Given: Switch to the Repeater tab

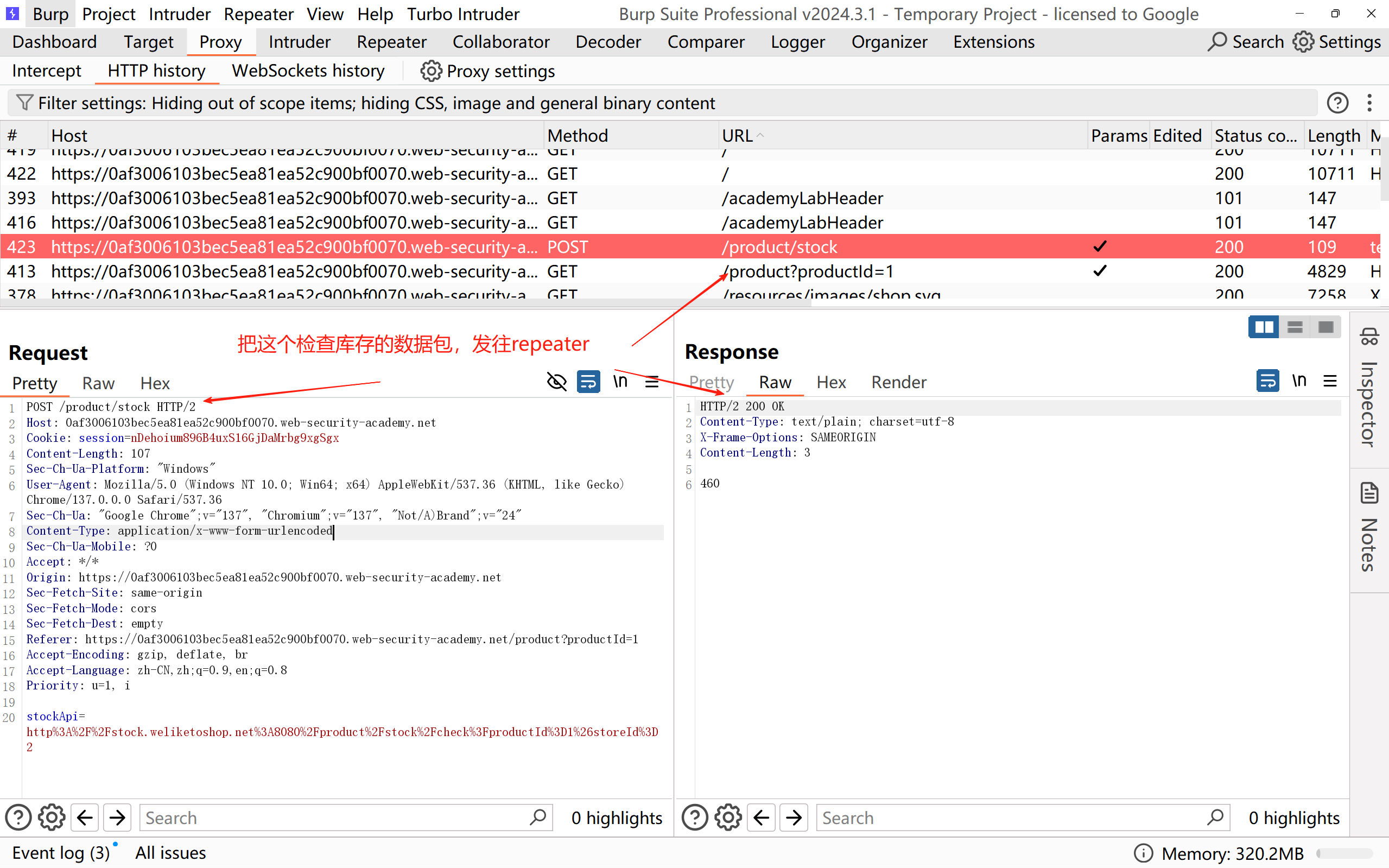Looking at the screenshot, I should coord(391,42).
